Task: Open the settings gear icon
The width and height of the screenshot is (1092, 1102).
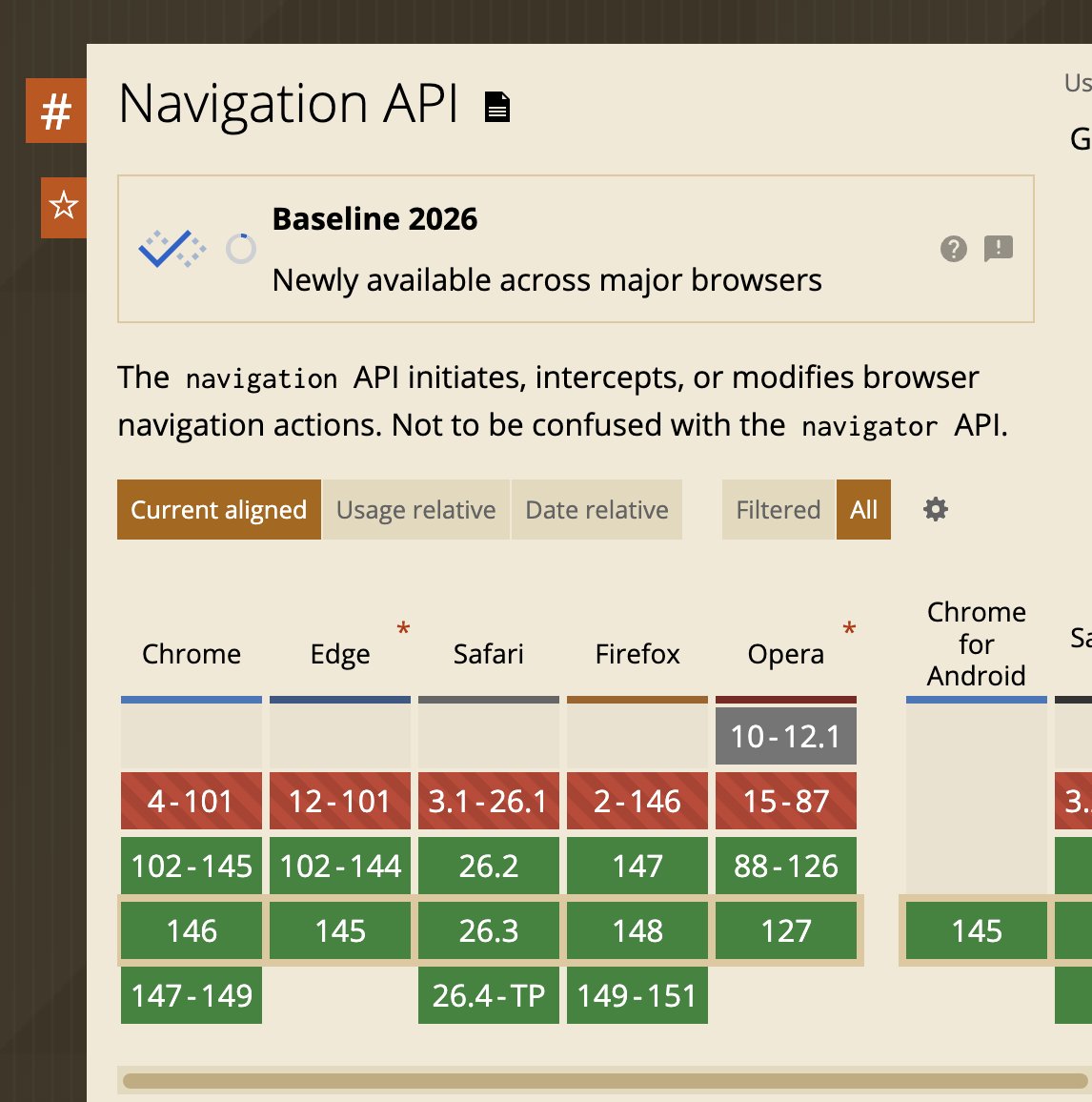Action: [936, 509]
